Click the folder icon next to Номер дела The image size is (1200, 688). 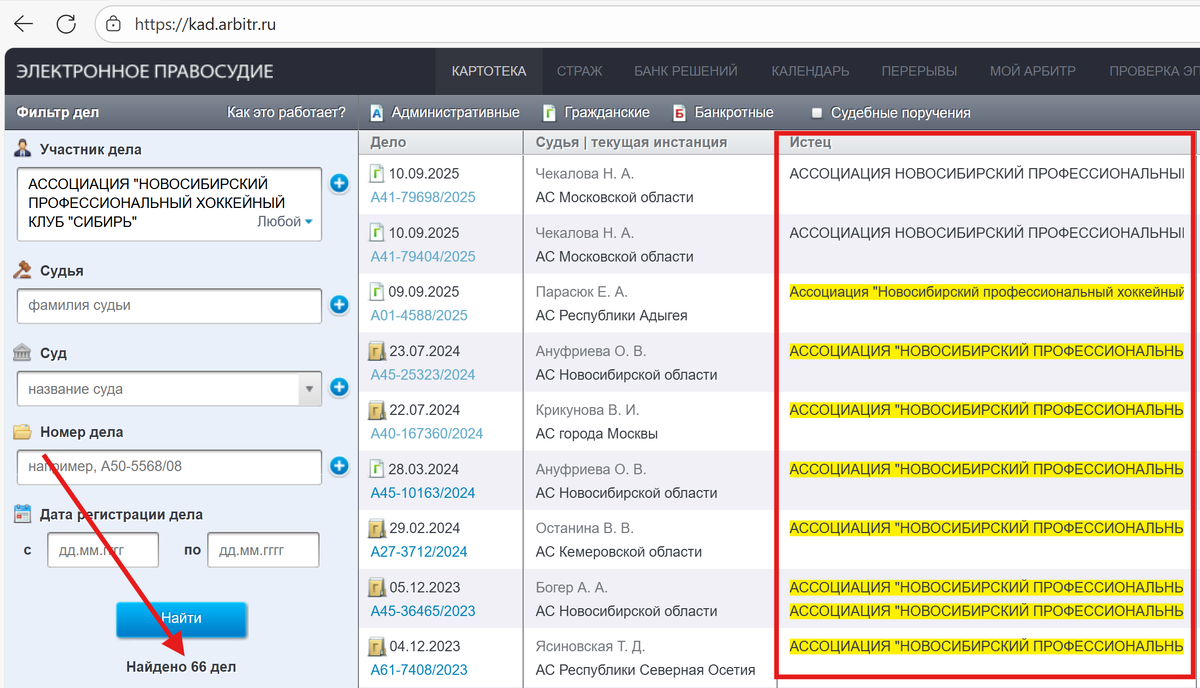(x=23, y=432)
